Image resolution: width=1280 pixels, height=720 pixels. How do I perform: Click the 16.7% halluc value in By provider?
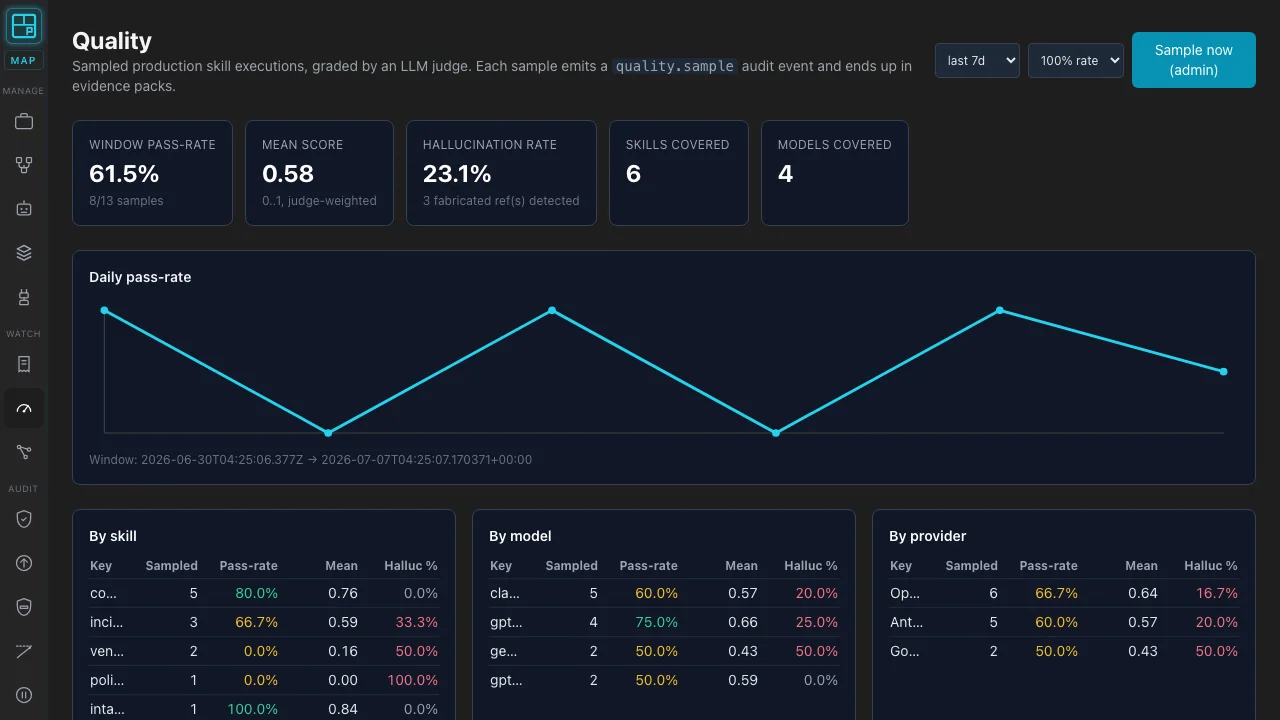pyautogui.click(x=1217, y=593)
